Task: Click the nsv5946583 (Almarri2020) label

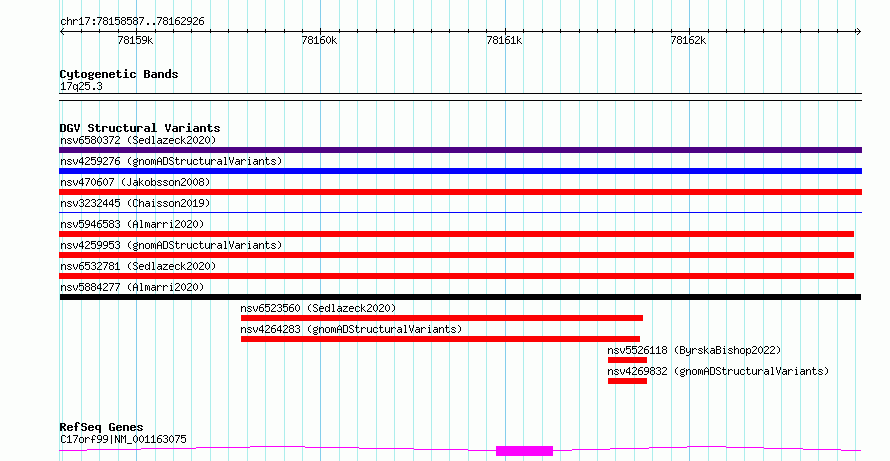Action: pos(132,224)
